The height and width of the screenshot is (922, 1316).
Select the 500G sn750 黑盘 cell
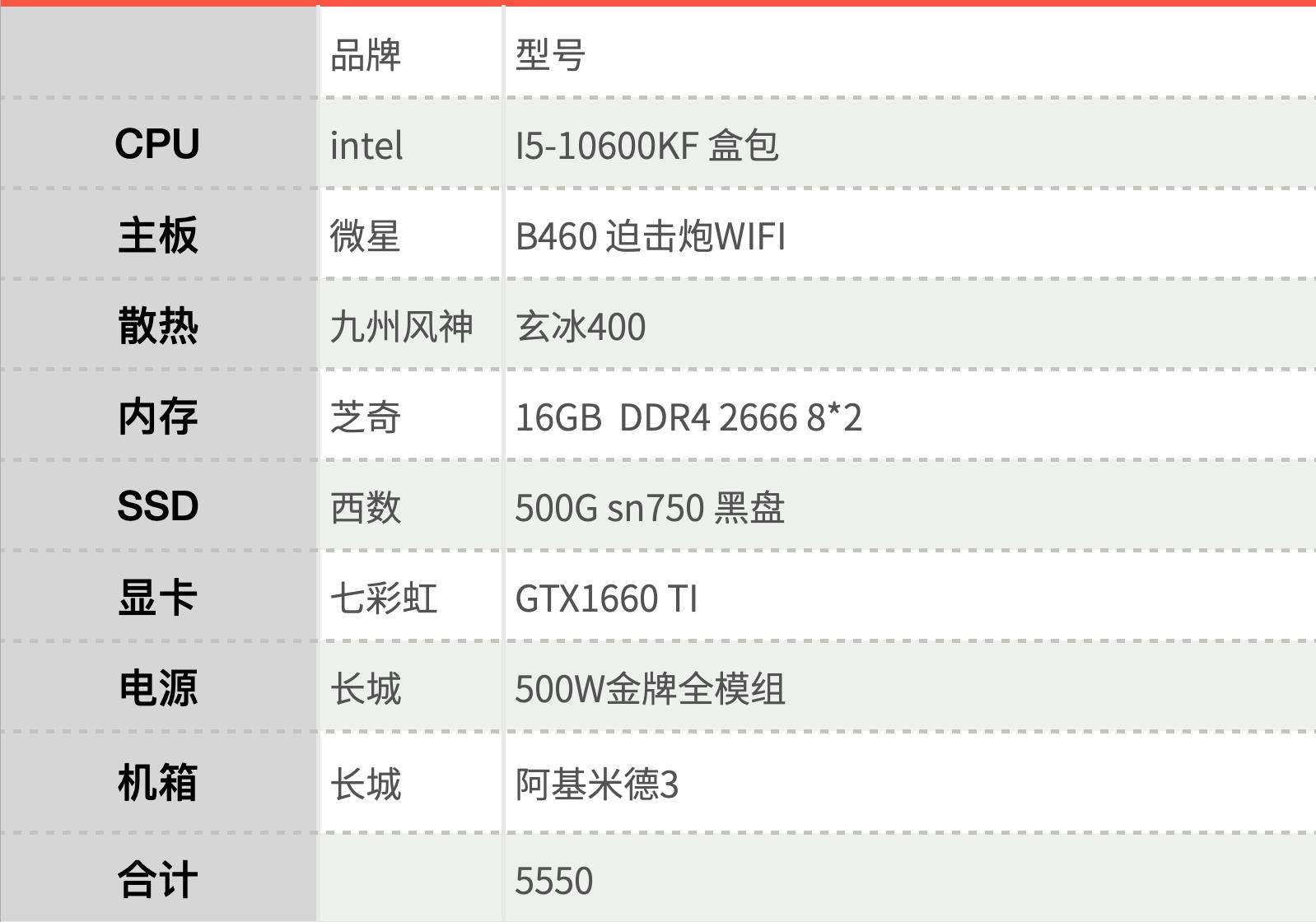coord(650,508)
